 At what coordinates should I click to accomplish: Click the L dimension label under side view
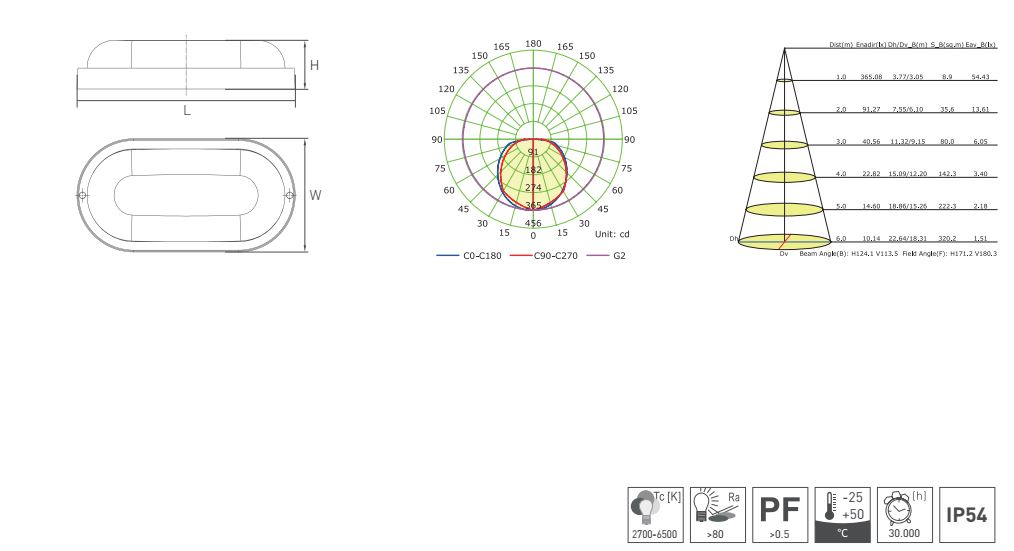click(x=187, y=111)
